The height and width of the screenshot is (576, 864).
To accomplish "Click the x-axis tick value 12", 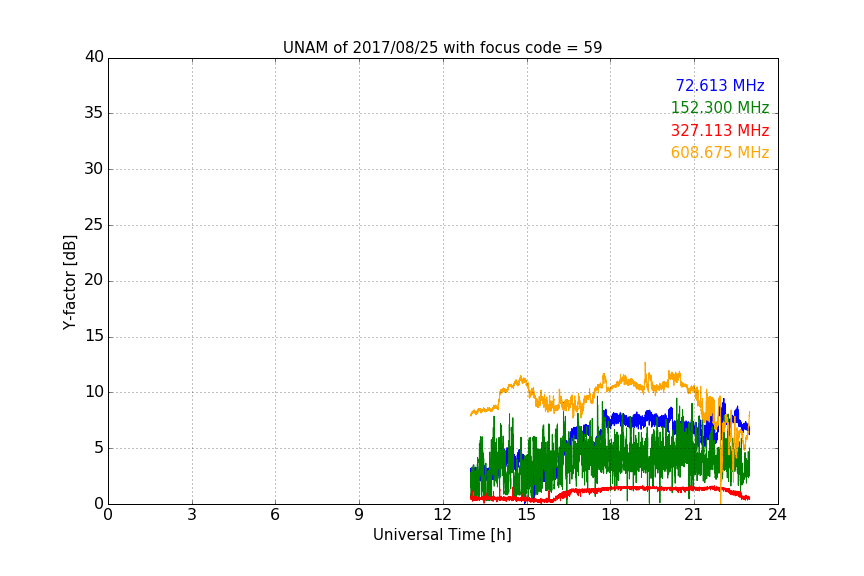I will [443, 515].
